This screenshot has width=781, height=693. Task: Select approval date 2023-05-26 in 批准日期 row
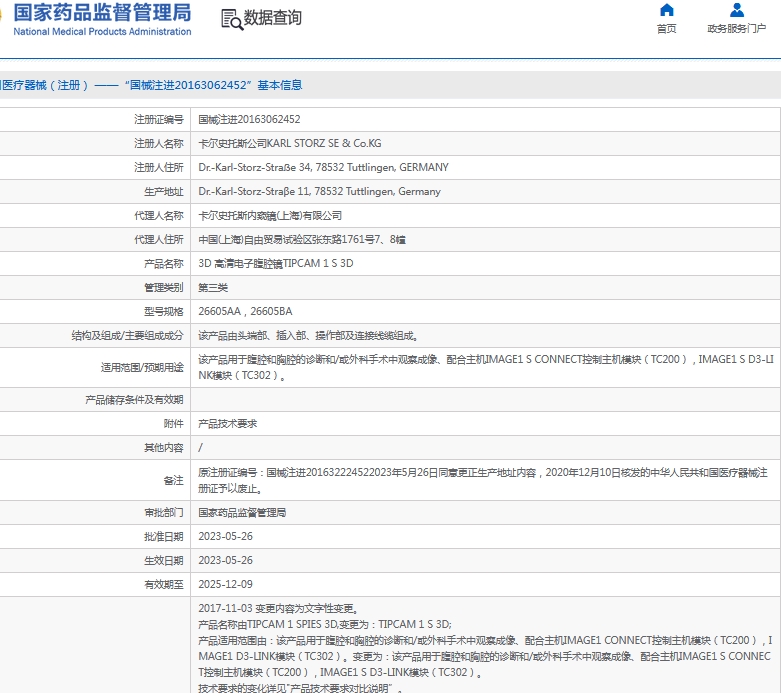(225, 537)
